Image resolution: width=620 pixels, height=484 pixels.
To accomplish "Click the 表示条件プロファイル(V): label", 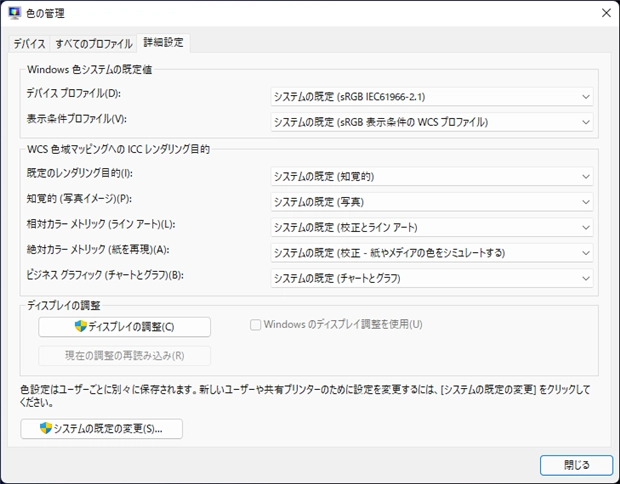I will (77, 119).
